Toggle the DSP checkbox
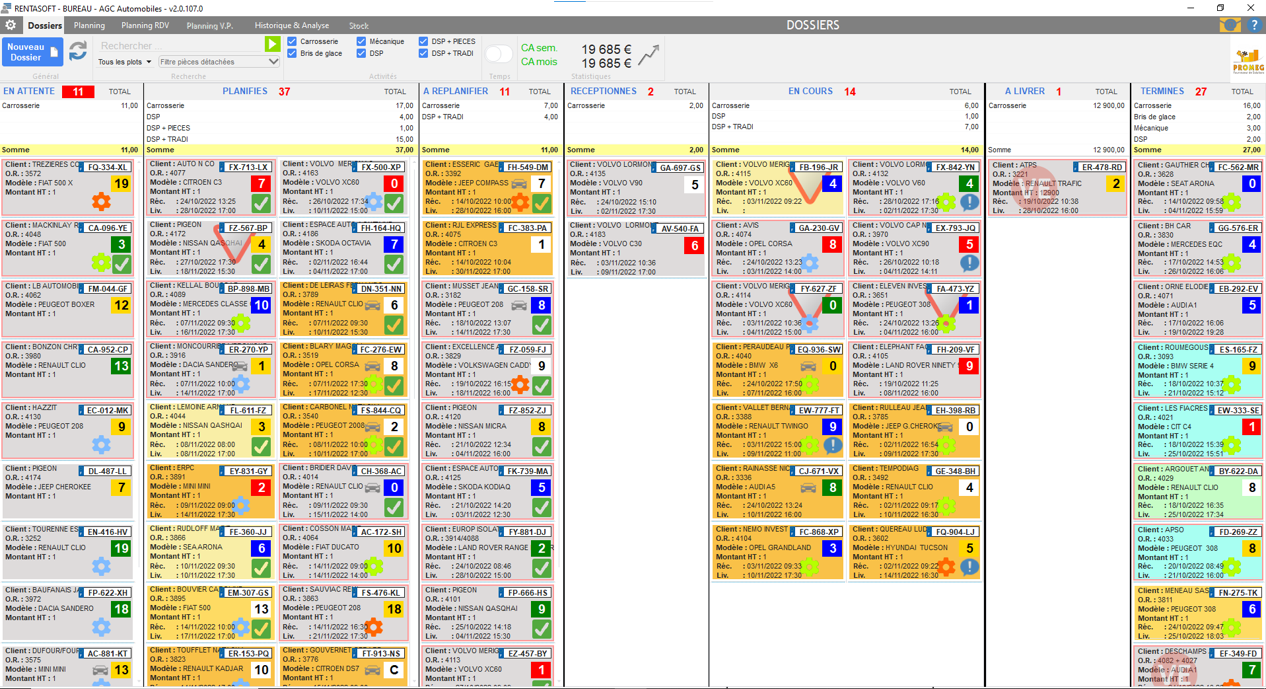 pos(361,54)
